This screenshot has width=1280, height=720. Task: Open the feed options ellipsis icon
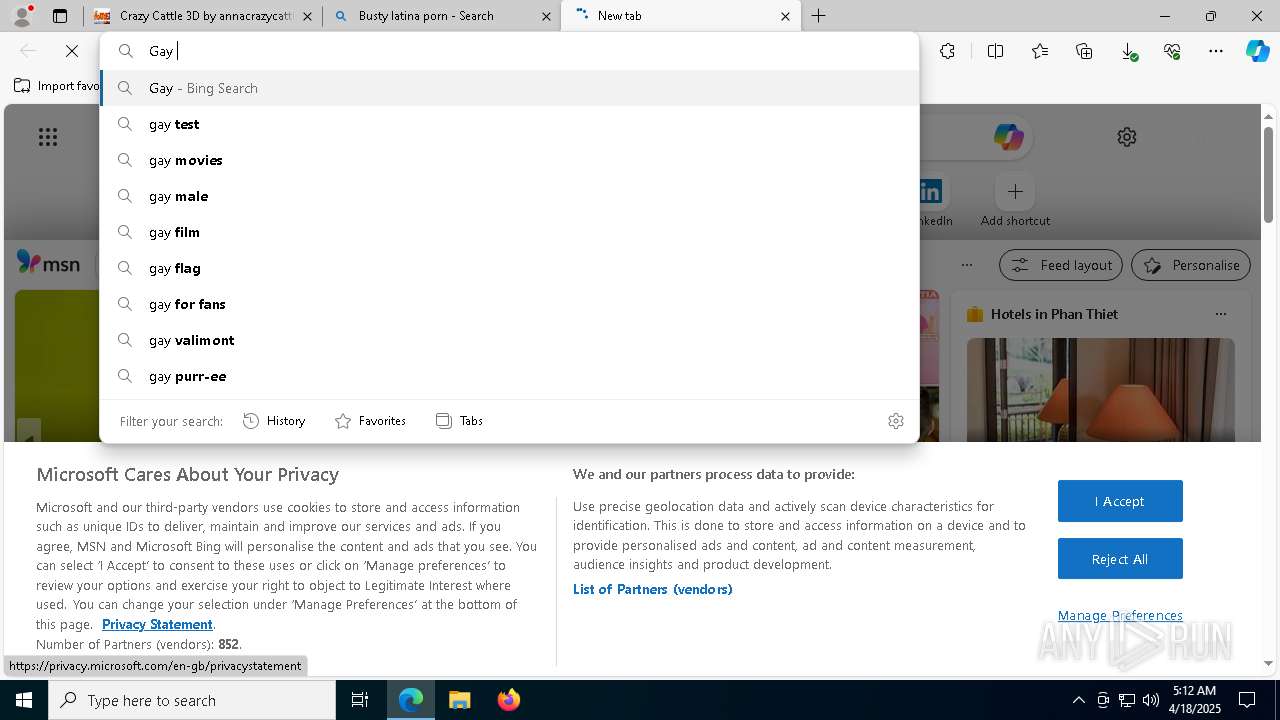point(967,265)
